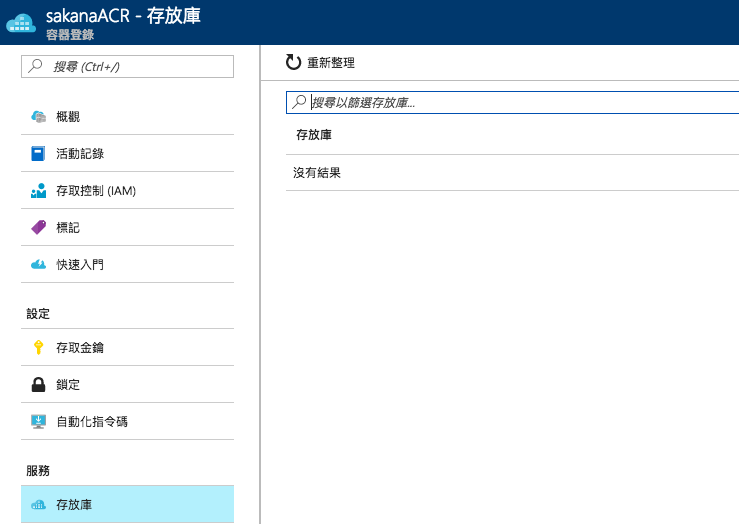Click the black 鎖定 padlock icon

tap(38, 385)
